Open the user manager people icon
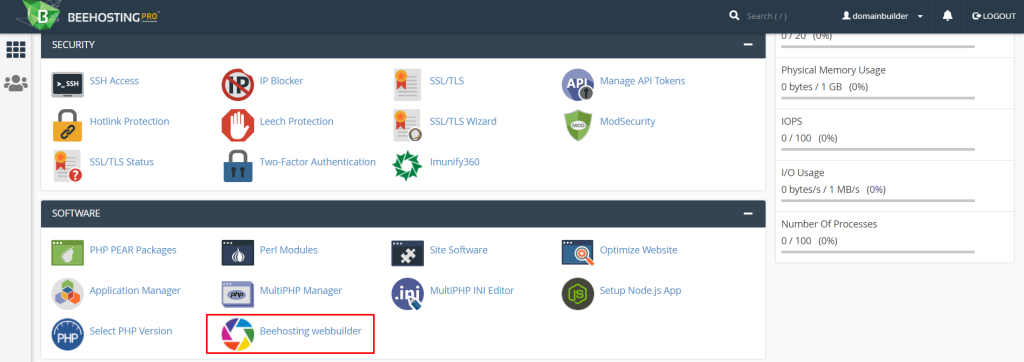The height and width of the screenshot is (362, 1024). pos(16,83)
